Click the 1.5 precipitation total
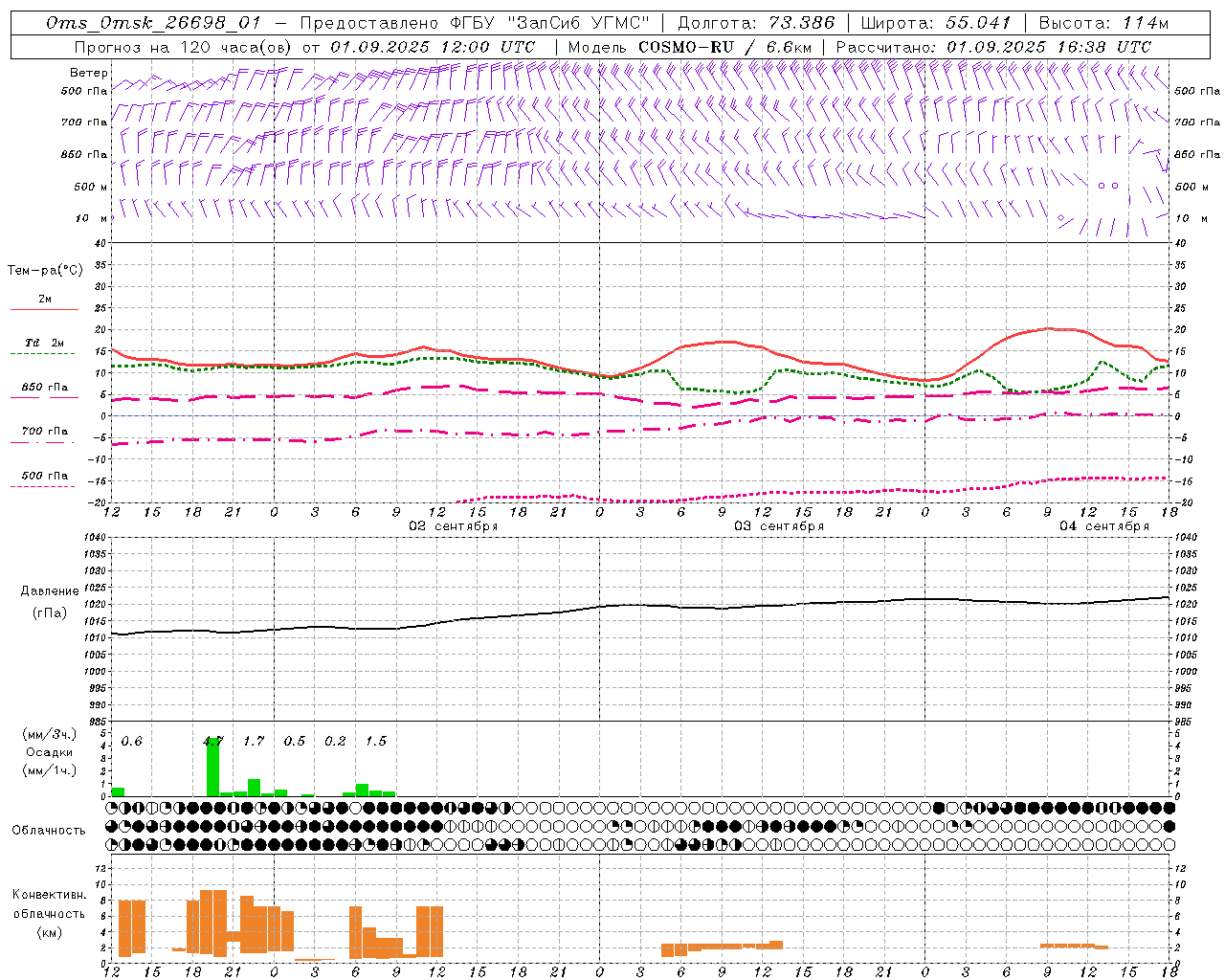 [376, 741]
